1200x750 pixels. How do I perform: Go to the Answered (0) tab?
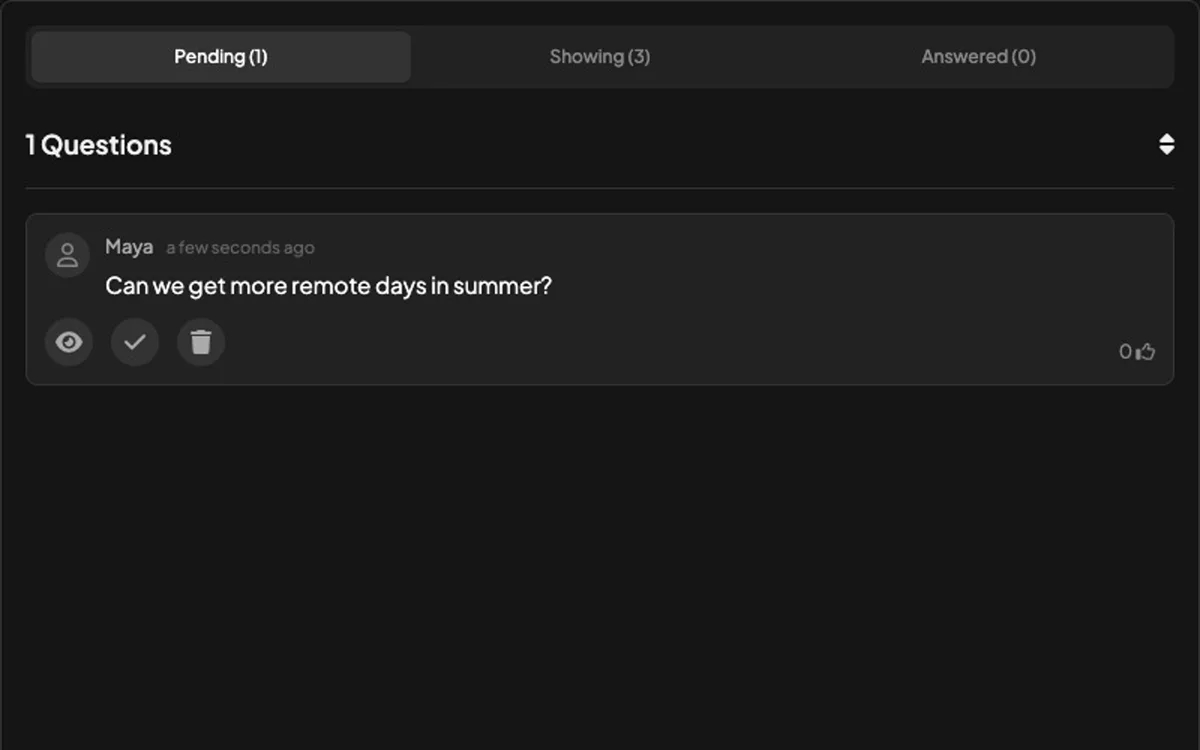[x=978, y=57]
